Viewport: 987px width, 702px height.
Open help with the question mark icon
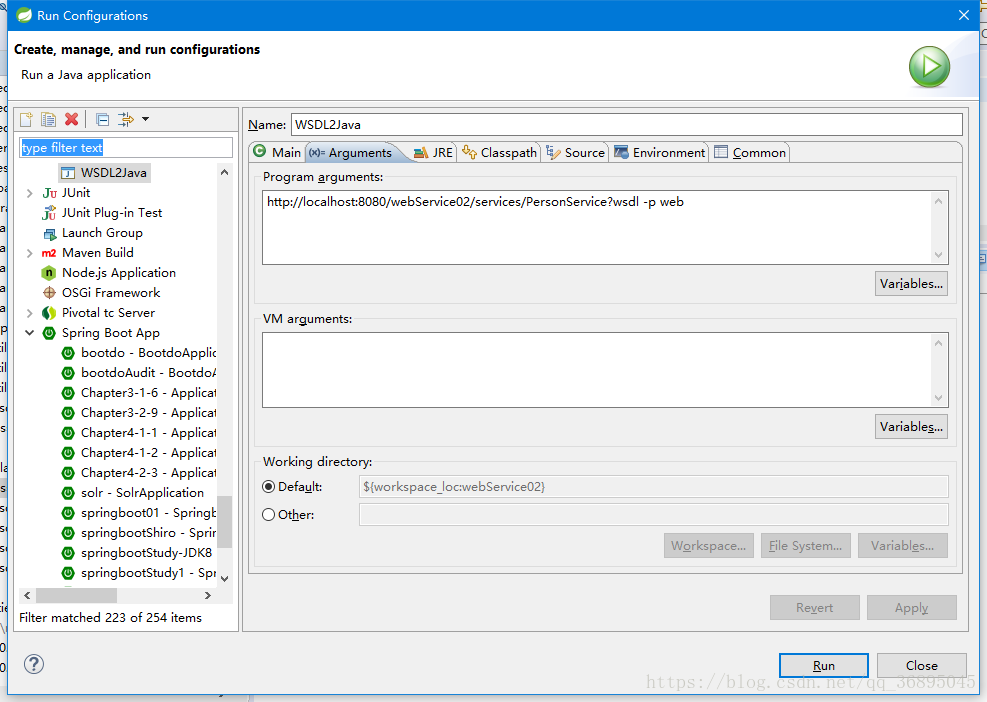[x=34, y=664]
